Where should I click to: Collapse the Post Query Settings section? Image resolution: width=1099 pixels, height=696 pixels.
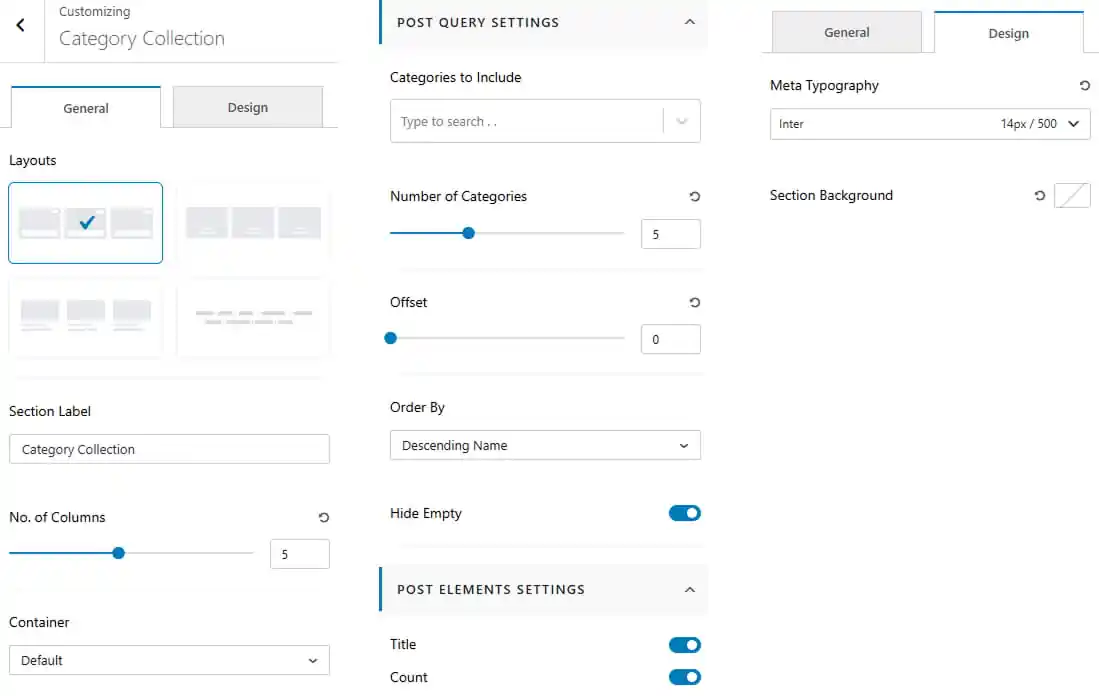point(690,22)
